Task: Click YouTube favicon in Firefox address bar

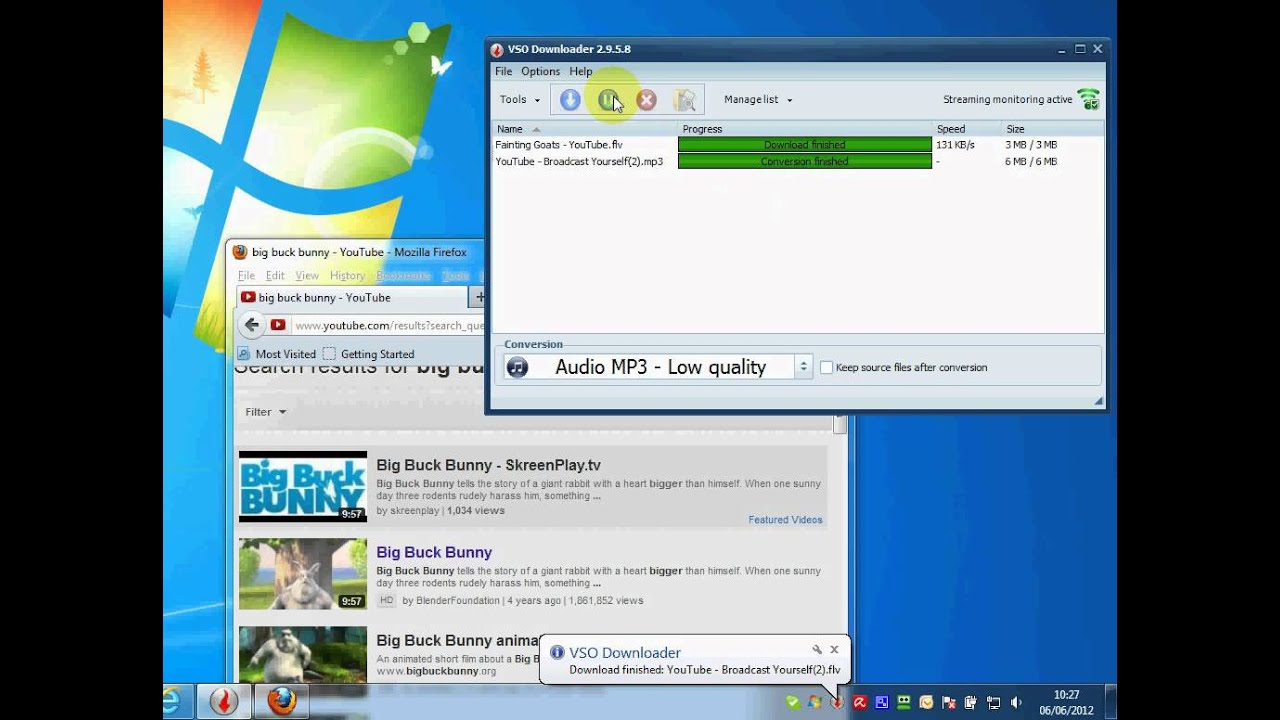Action: pos(278,325)
